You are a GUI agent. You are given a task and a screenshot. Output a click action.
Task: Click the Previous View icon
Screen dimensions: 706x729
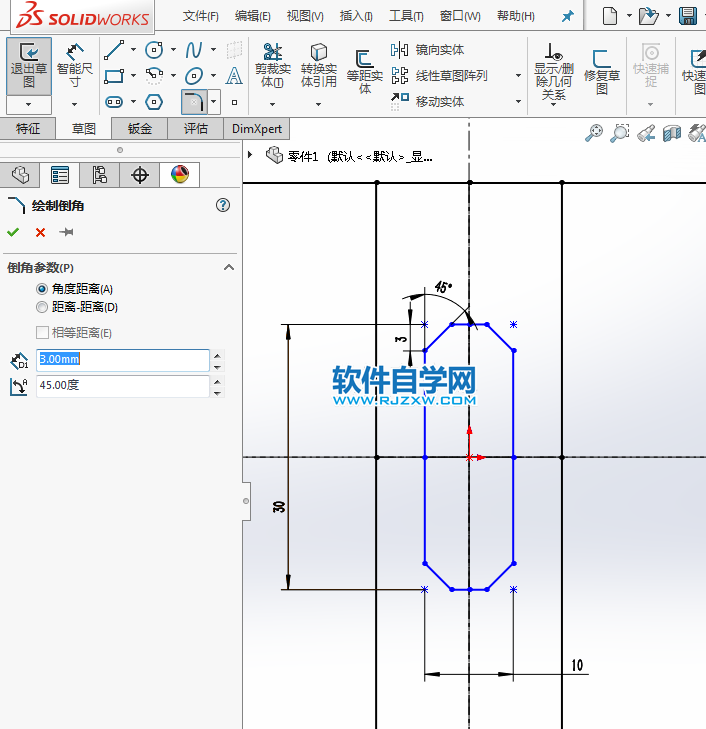(x=646, y=133)
